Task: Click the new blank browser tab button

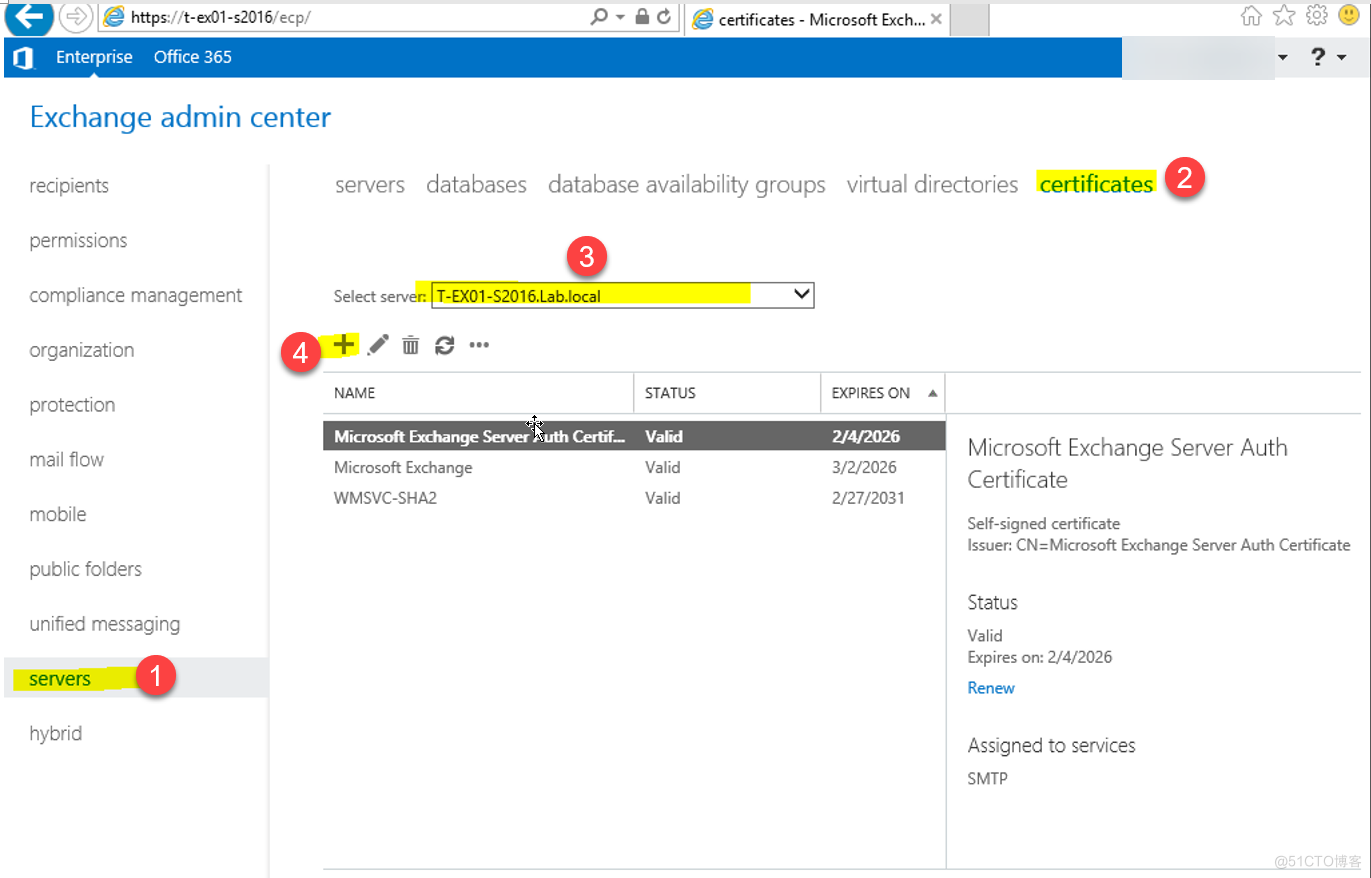Action: [x=969, y=19]
